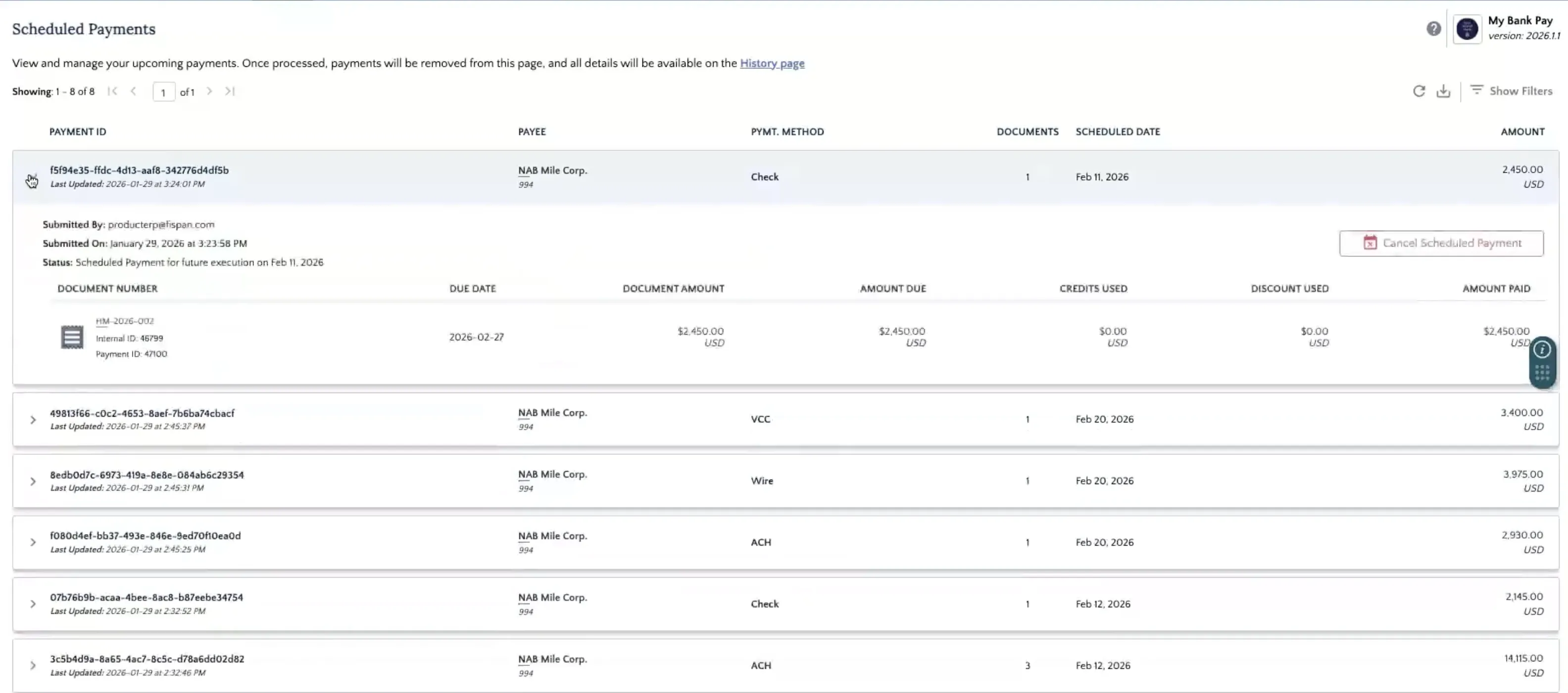Image resolution: width=1568 pixels, height=693 pixels.
Task: Click the due date 2026-02-27
Action: point(476,338)
